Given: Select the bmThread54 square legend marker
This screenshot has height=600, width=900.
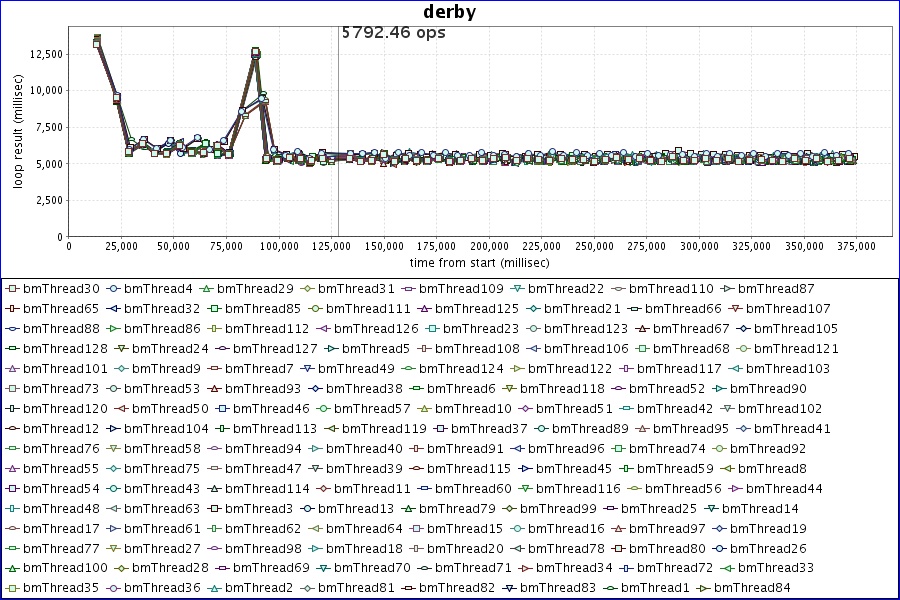Looking at the screenshot, I should click(x=12, y=489).
